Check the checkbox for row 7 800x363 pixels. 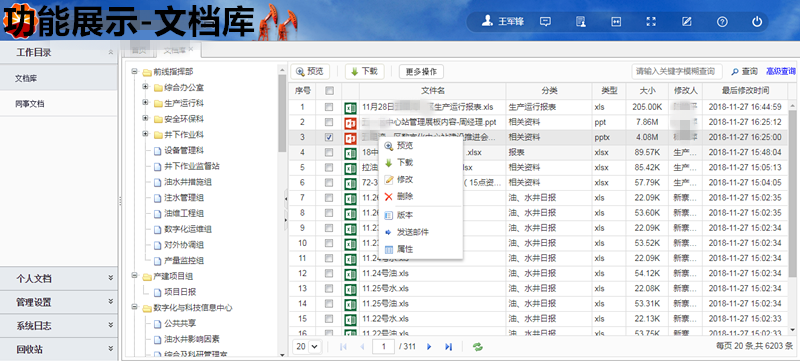point(329,198)
